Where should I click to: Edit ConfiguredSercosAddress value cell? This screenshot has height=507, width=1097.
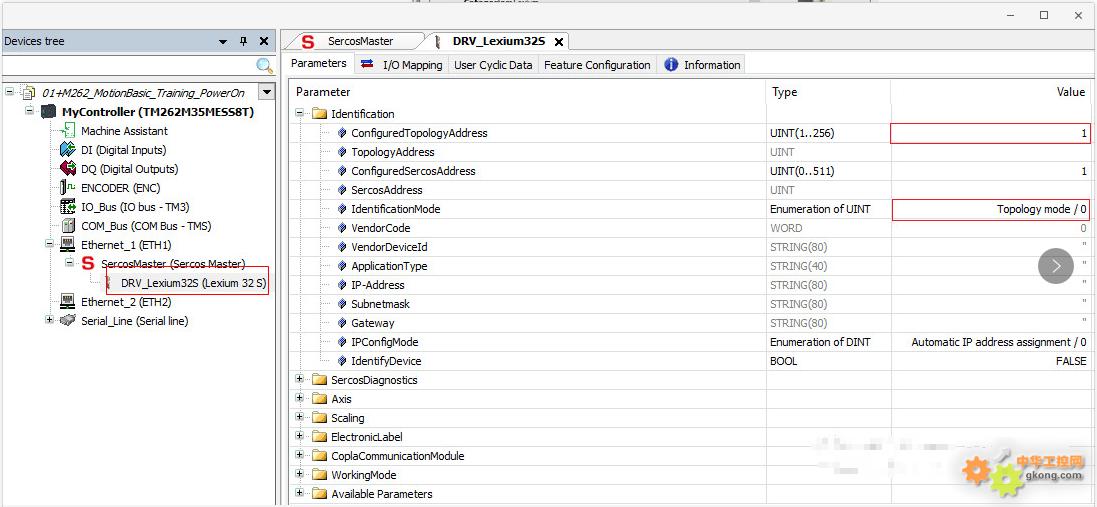click(x=990, y=171)
